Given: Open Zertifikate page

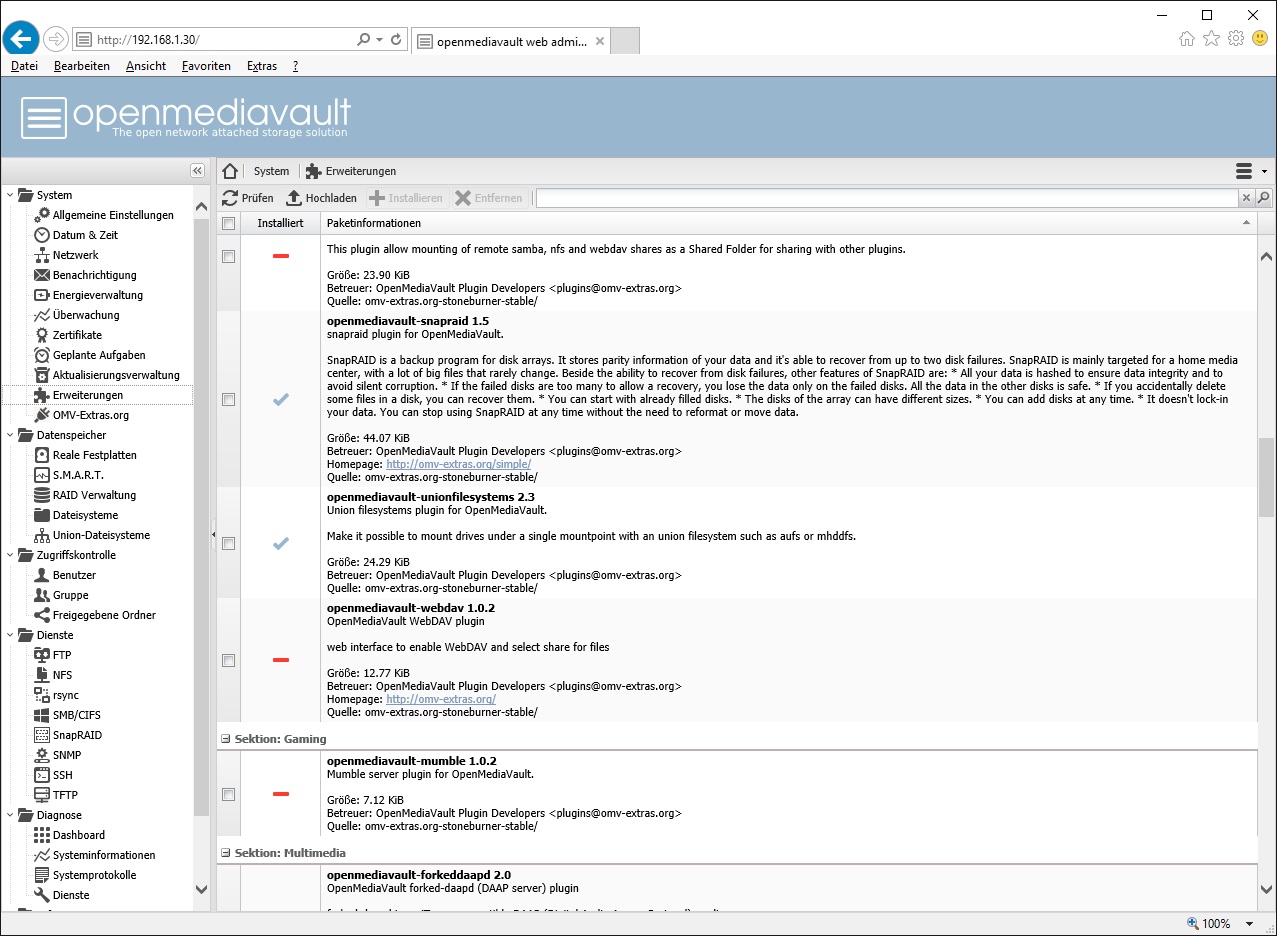Looking at the screenshot, I should tap(77, 335).
